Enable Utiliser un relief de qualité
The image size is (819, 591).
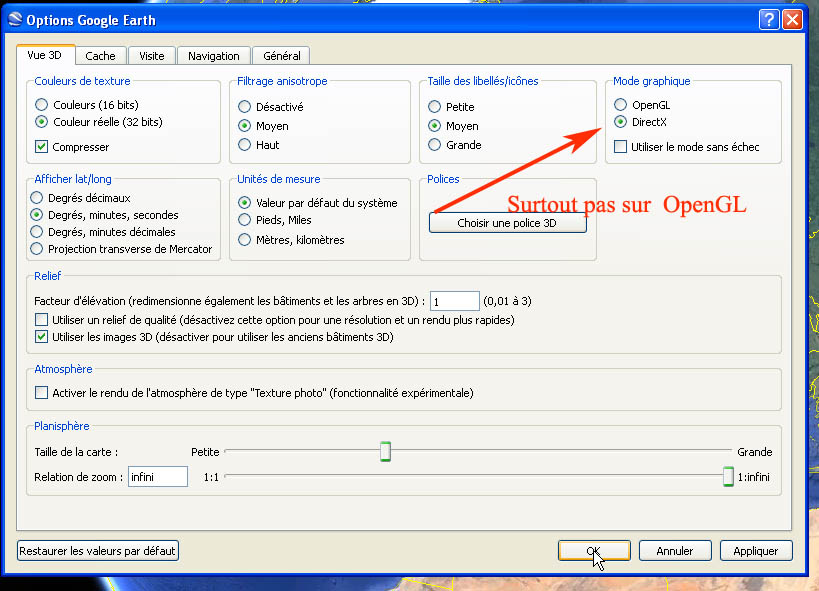(41, 320)
